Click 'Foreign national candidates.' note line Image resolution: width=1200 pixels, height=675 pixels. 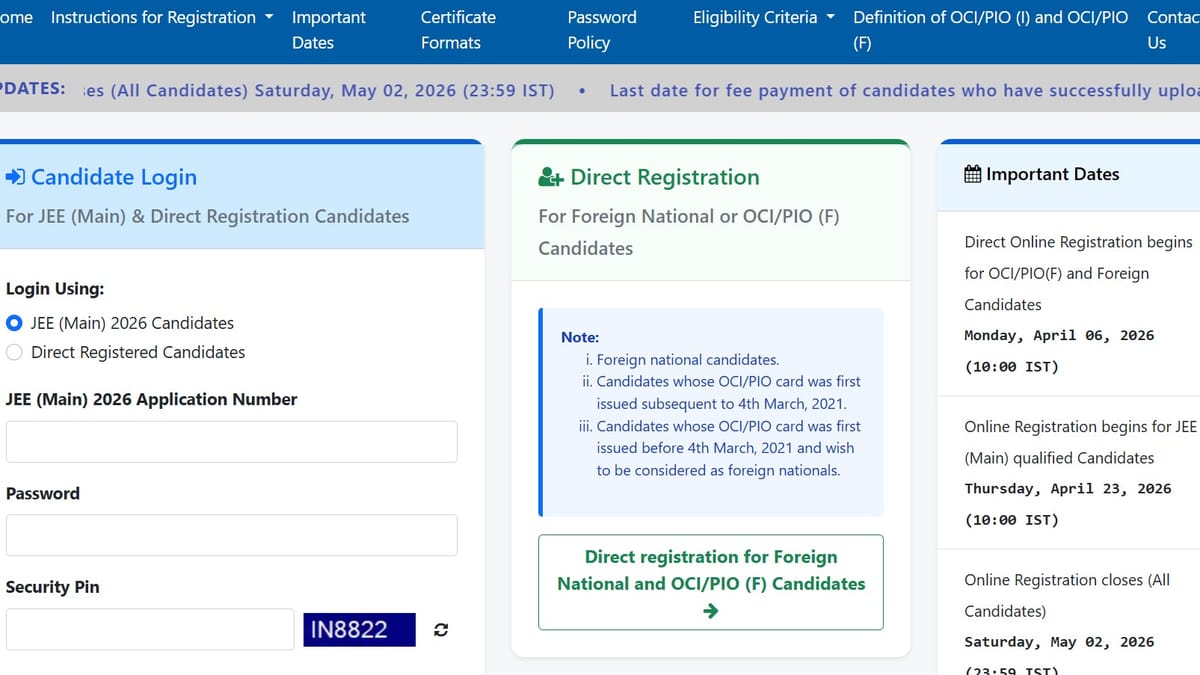pos(687,360)
